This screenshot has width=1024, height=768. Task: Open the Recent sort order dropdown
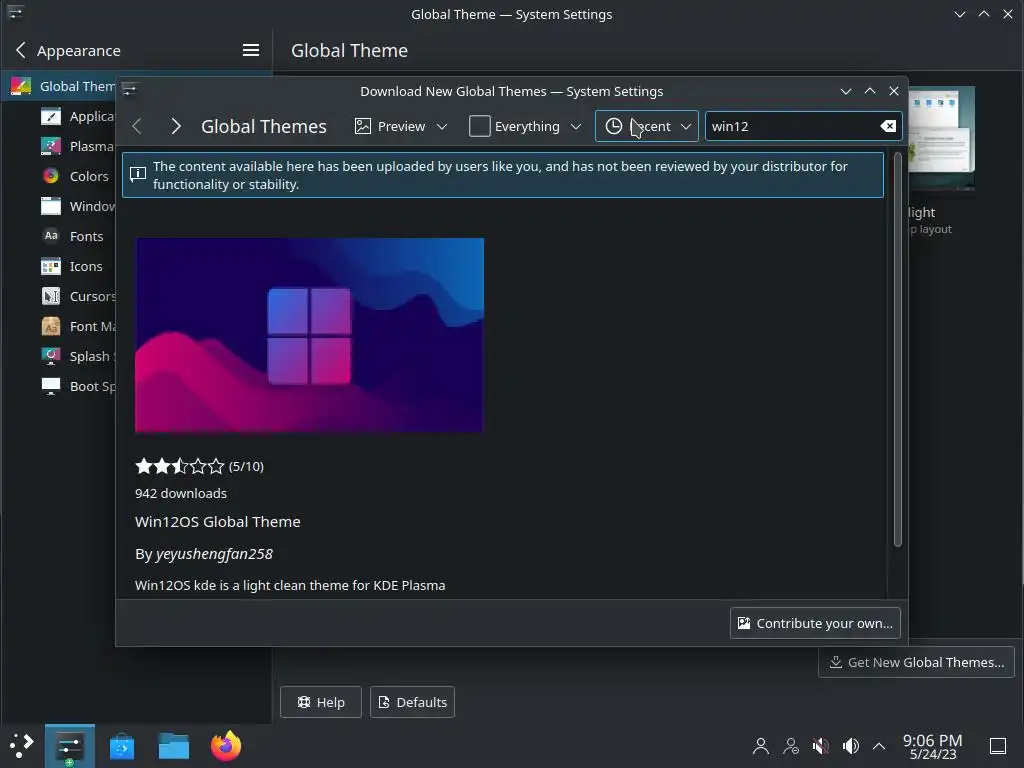pos(647,126)
